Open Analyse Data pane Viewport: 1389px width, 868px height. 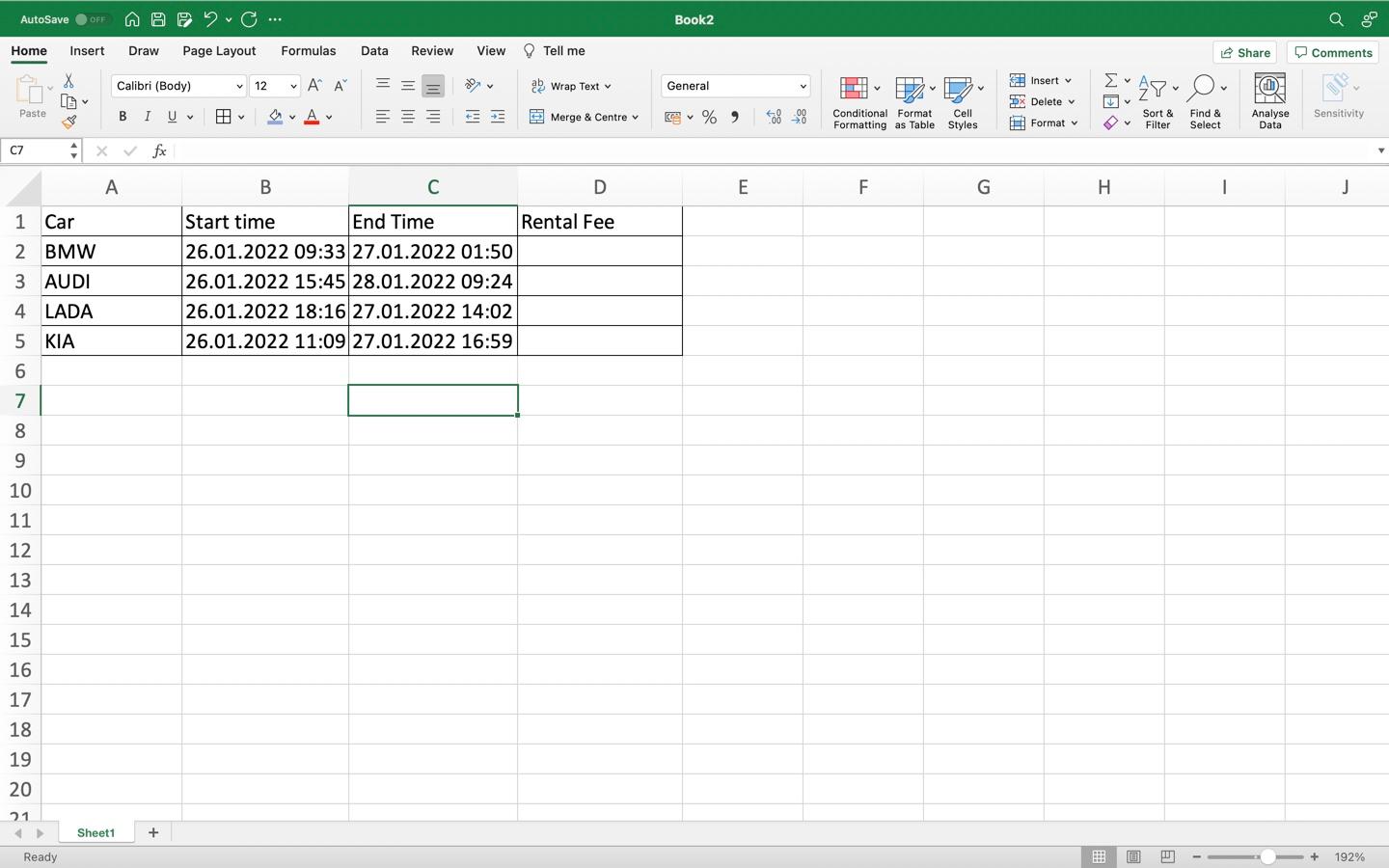(1270, 101)
